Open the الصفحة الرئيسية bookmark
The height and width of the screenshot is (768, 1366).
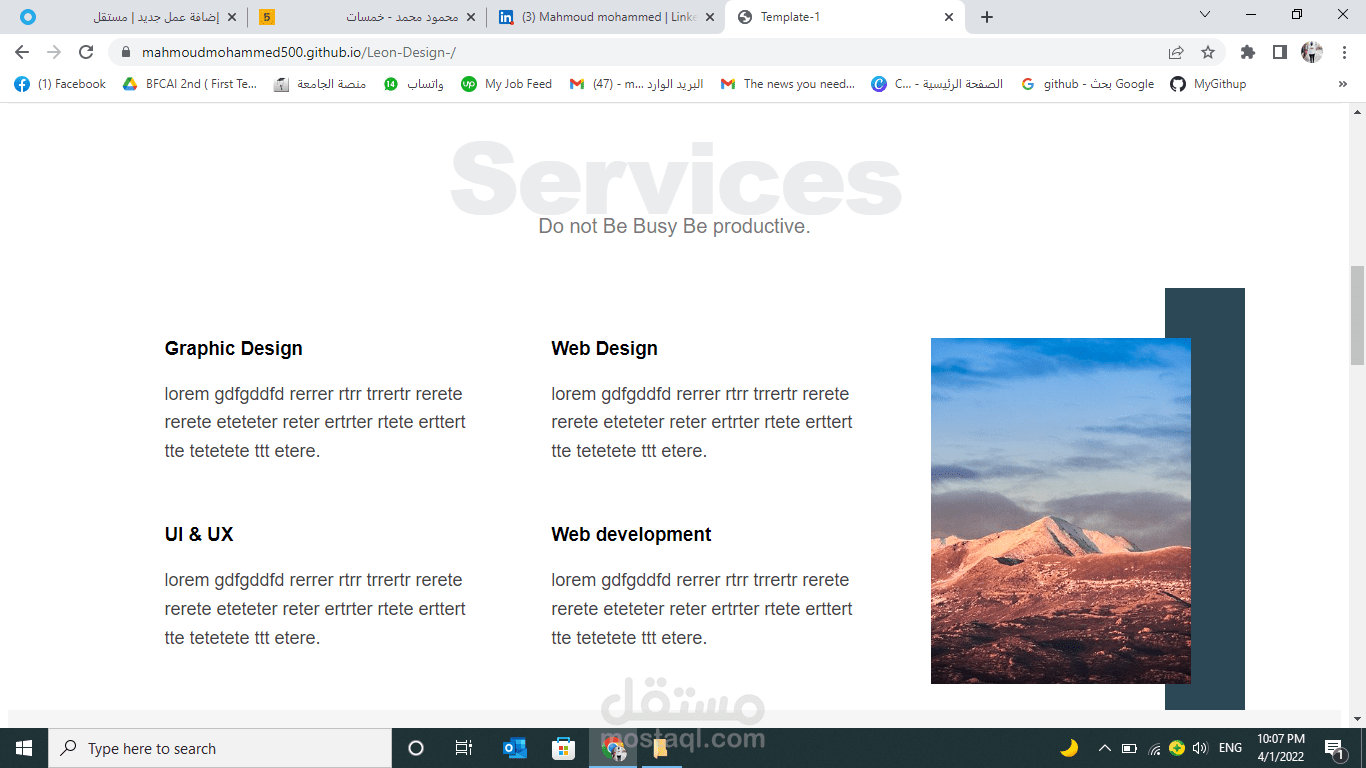(x=937, y=84)
